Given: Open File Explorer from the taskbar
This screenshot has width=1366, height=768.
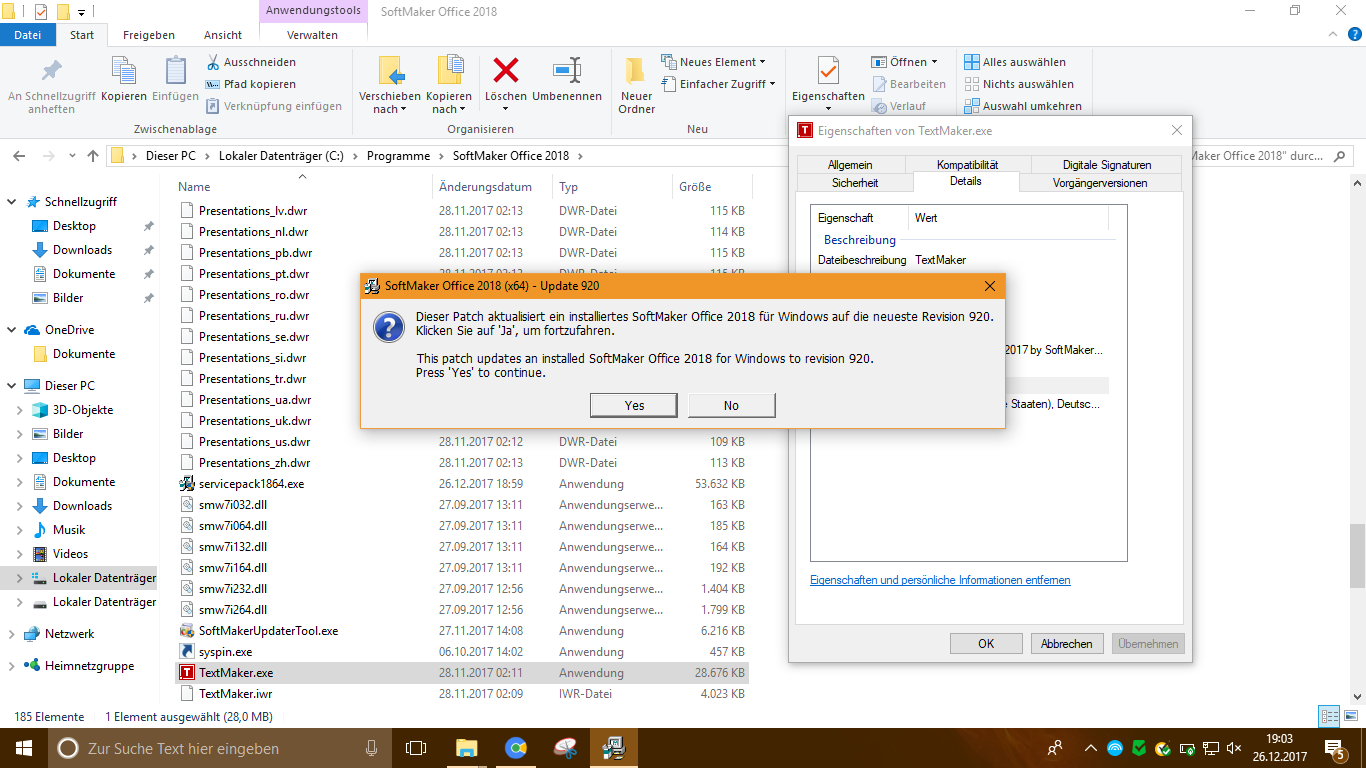Looking at the screenshot, I should click(466, 748).
